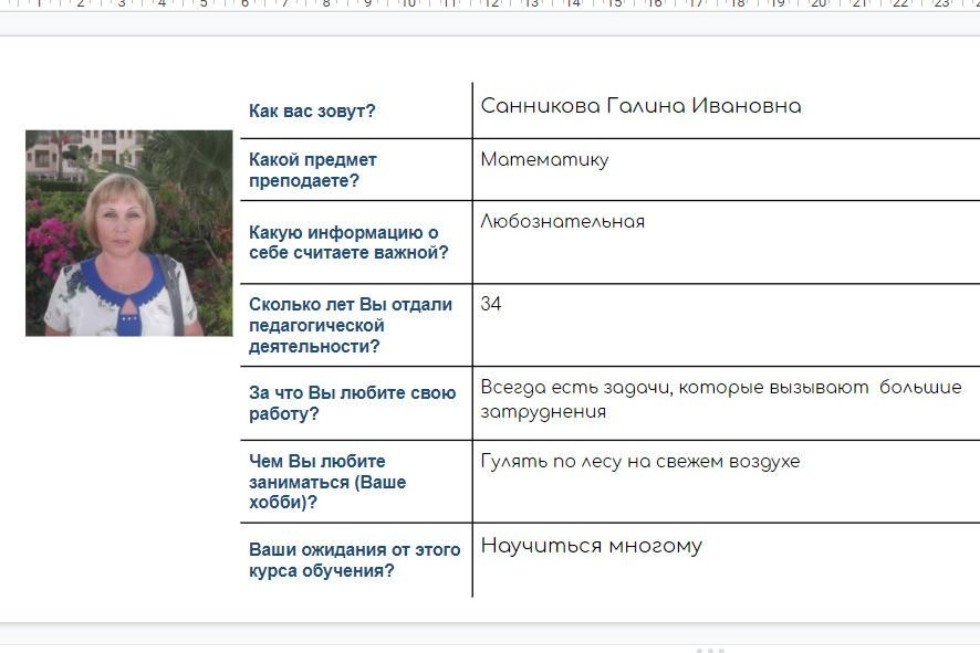Select the "Чем Вы любите заниматься" hobby question
Viewport: 980px width, 653px height.
pos(327,481)
